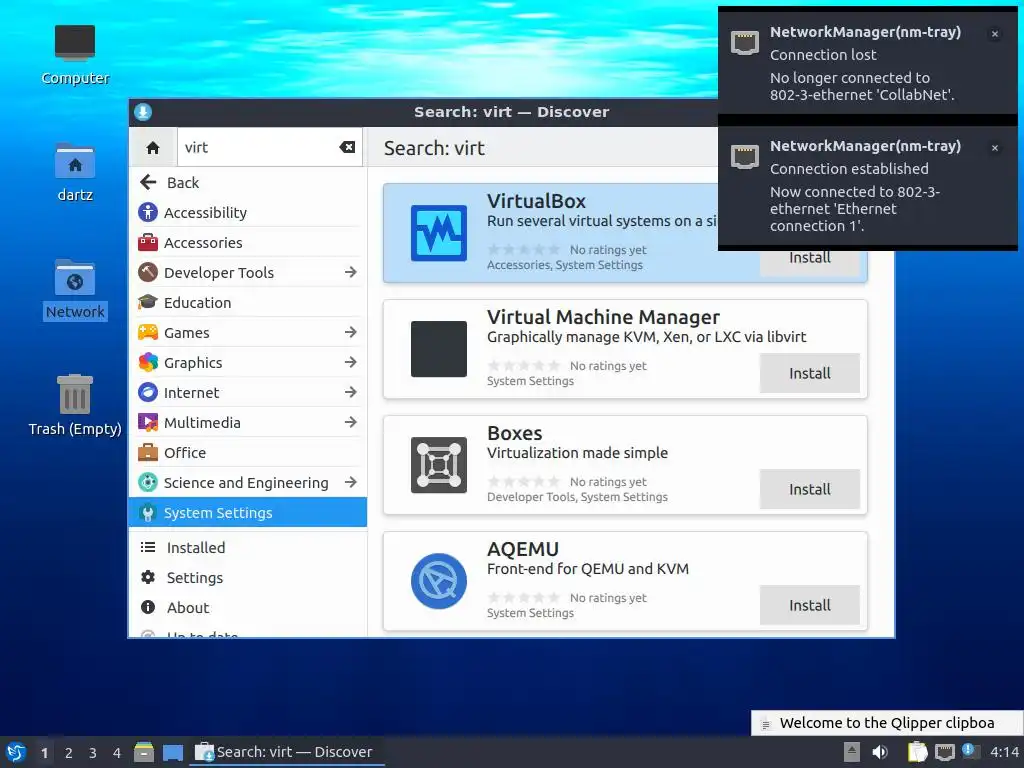Image resolution: width=1024 pixels, height=768 pixels.
Task: Click the AQEMU blue circle icon
Action: click(x=439, y=581)
